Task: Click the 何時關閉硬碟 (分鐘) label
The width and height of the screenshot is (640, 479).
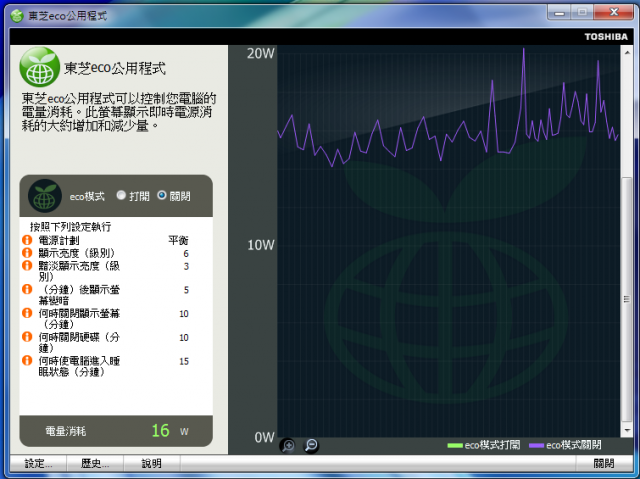Action: click(79, 342)
